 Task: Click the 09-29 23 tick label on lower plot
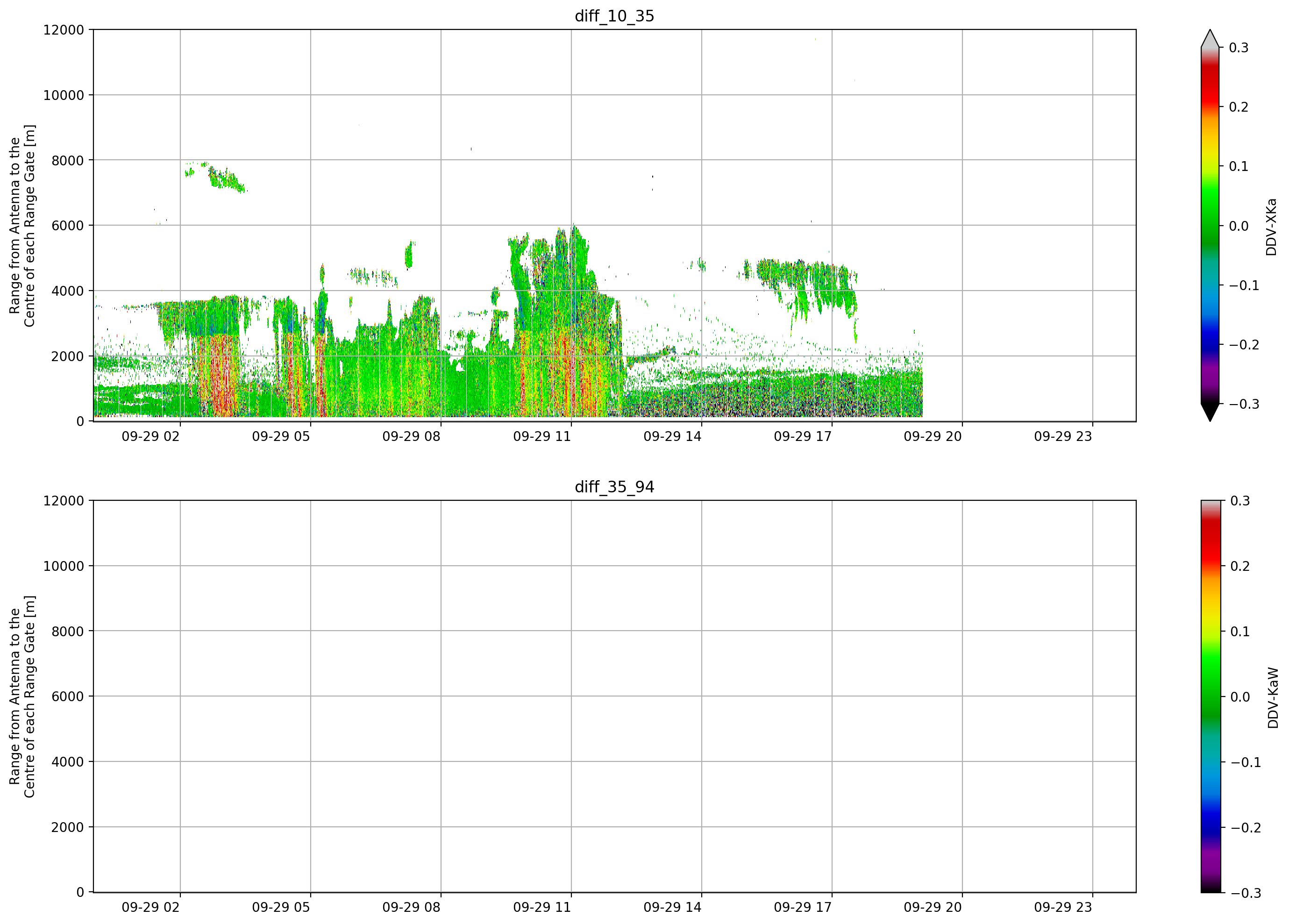[x=1063, y=908]
